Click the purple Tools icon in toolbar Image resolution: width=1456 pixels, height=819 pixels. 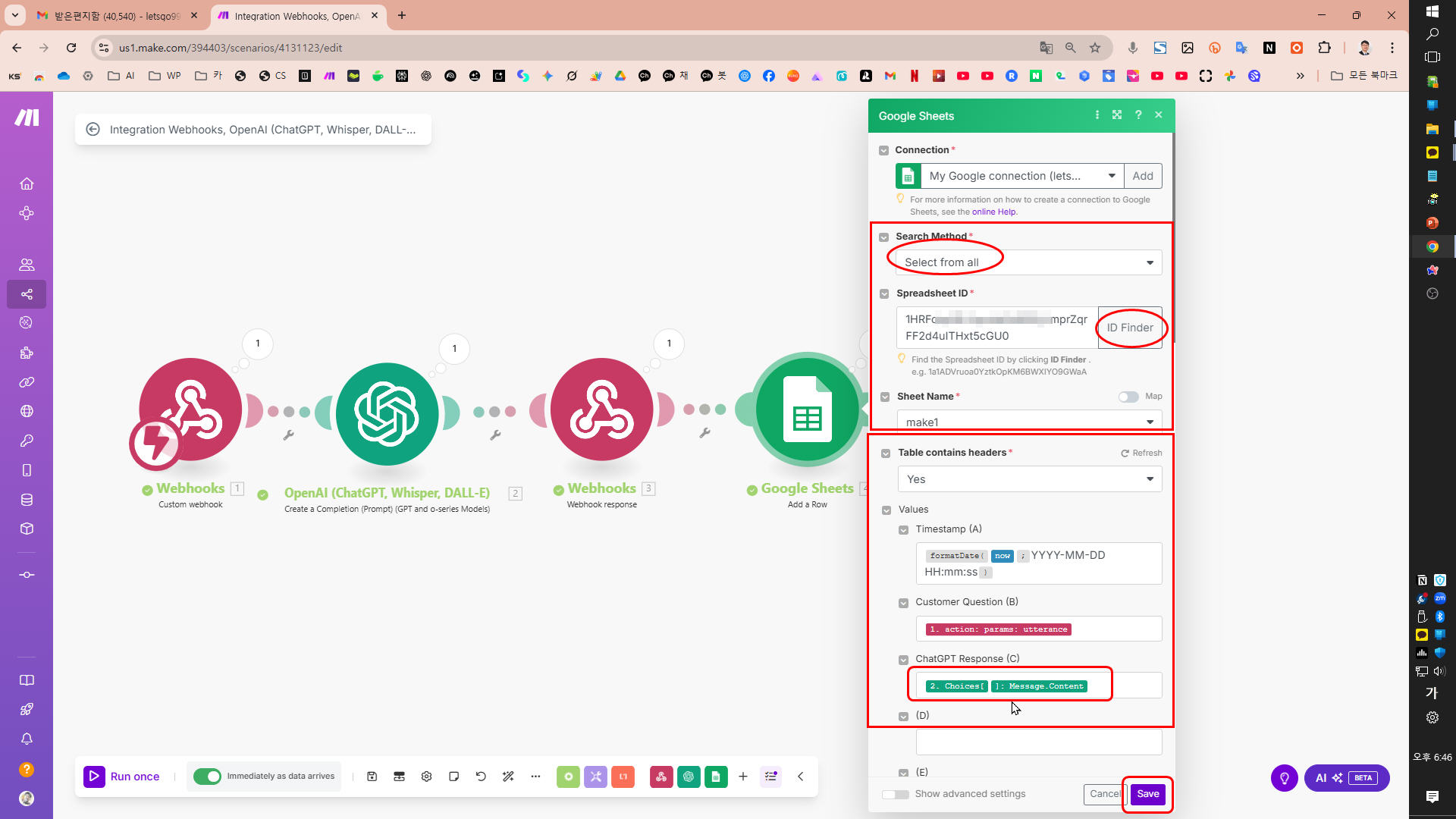pos(595,777)
